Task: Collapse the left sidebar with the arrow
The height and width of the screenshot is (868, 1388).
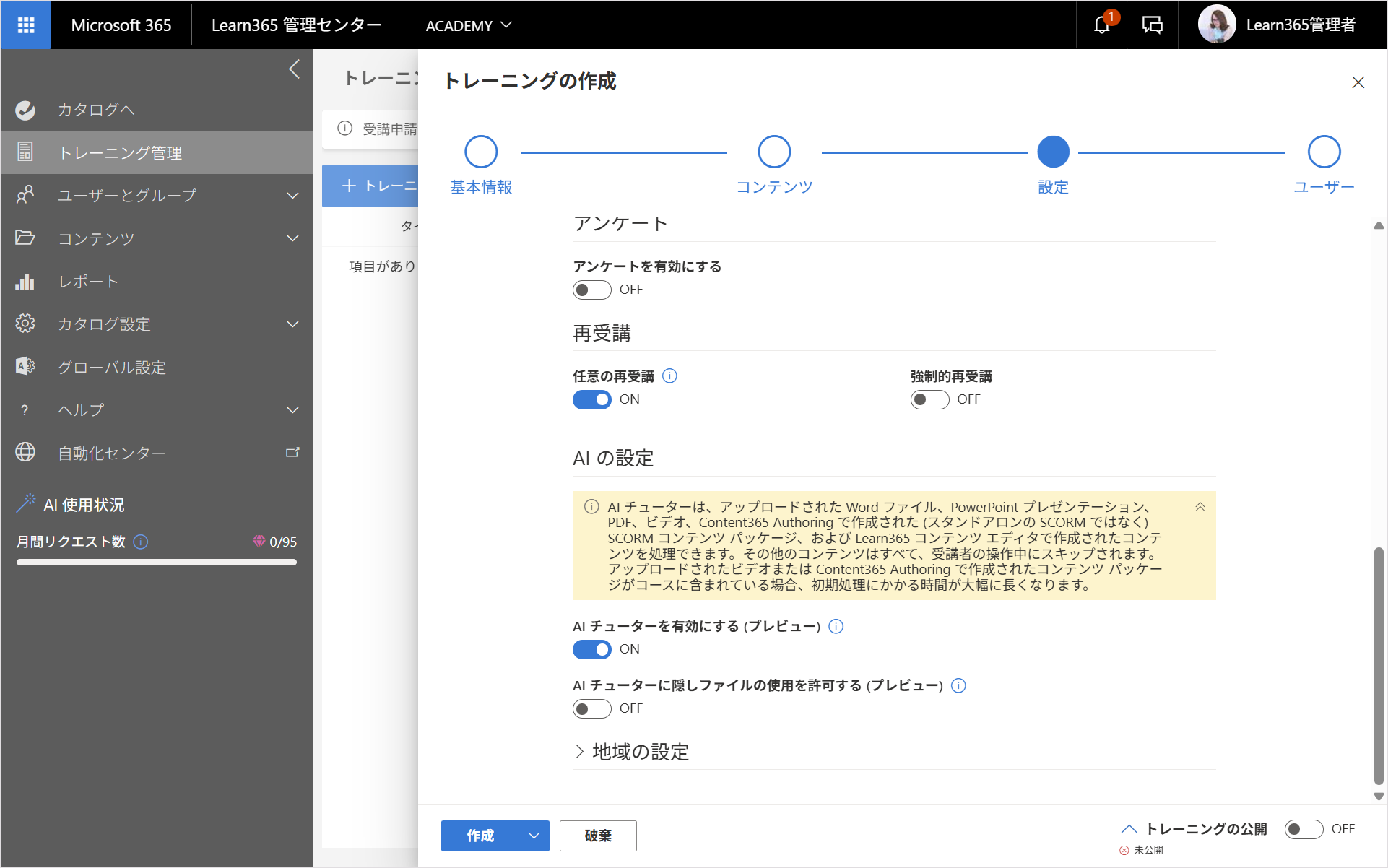Action: coord(294,69)
